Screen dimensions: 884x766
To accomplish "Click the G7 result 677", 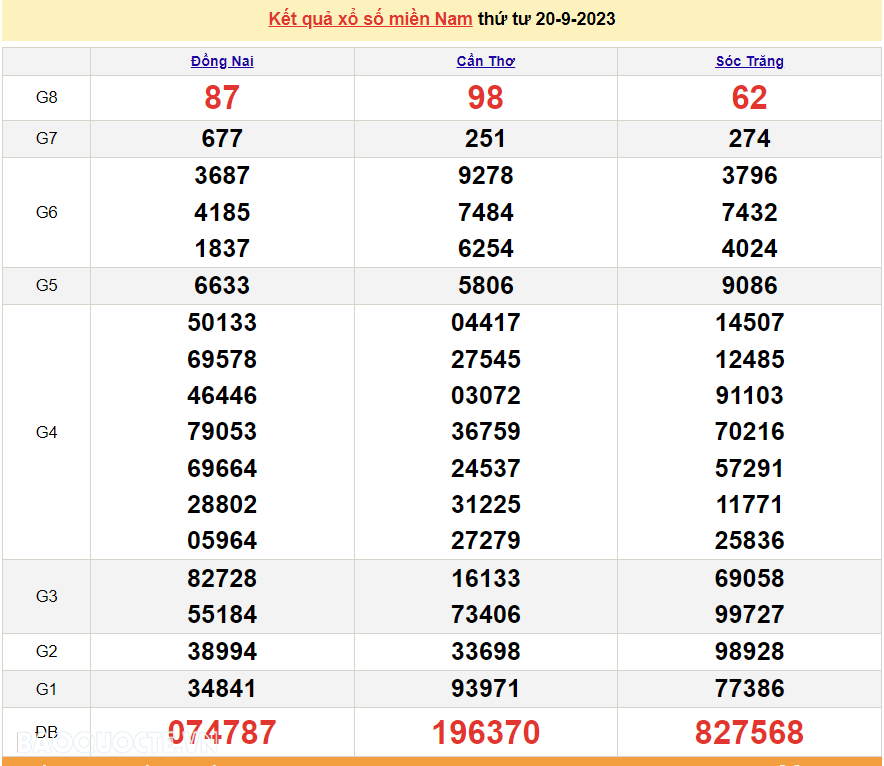I will [x=222, y=139].
